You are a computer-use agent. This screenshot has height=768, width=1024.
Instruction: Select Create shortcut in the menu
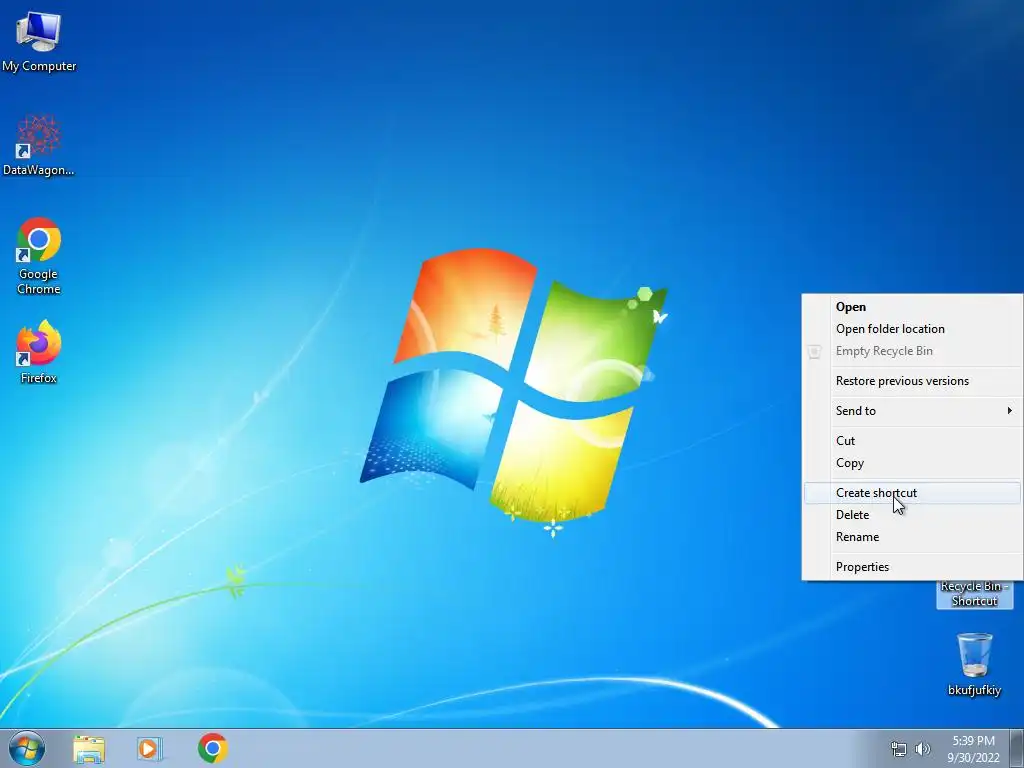[912, 493]
